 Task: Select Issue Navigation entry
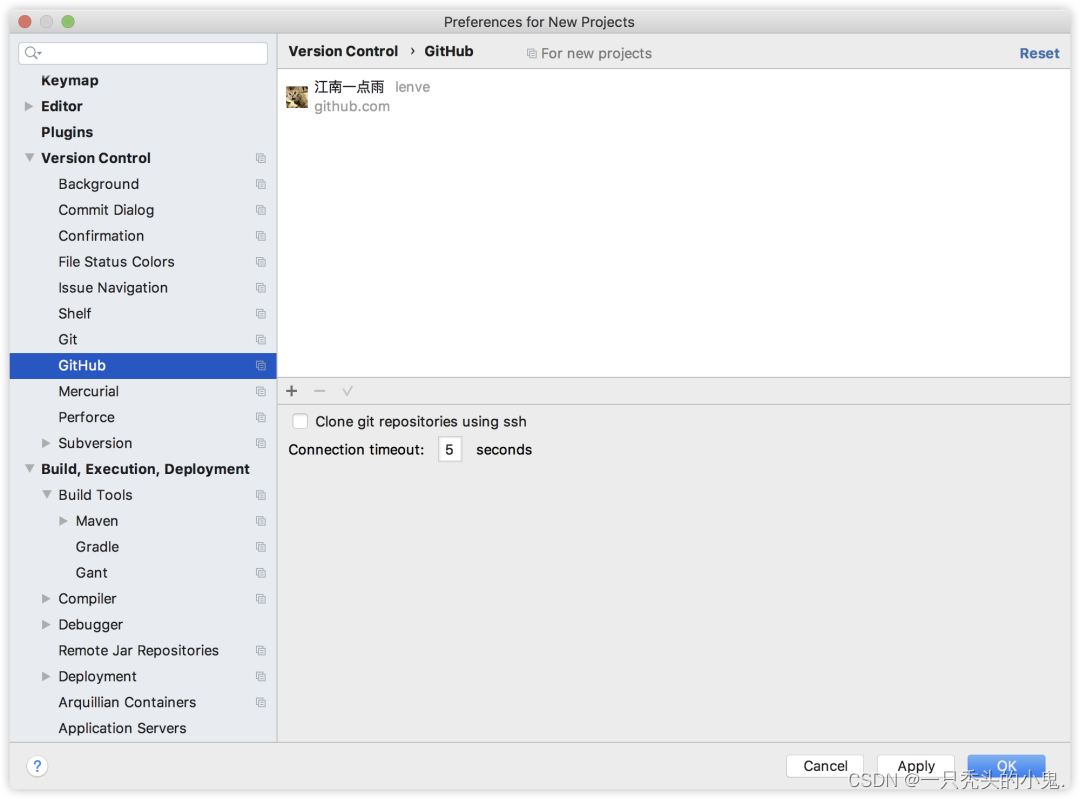point(113,288)
